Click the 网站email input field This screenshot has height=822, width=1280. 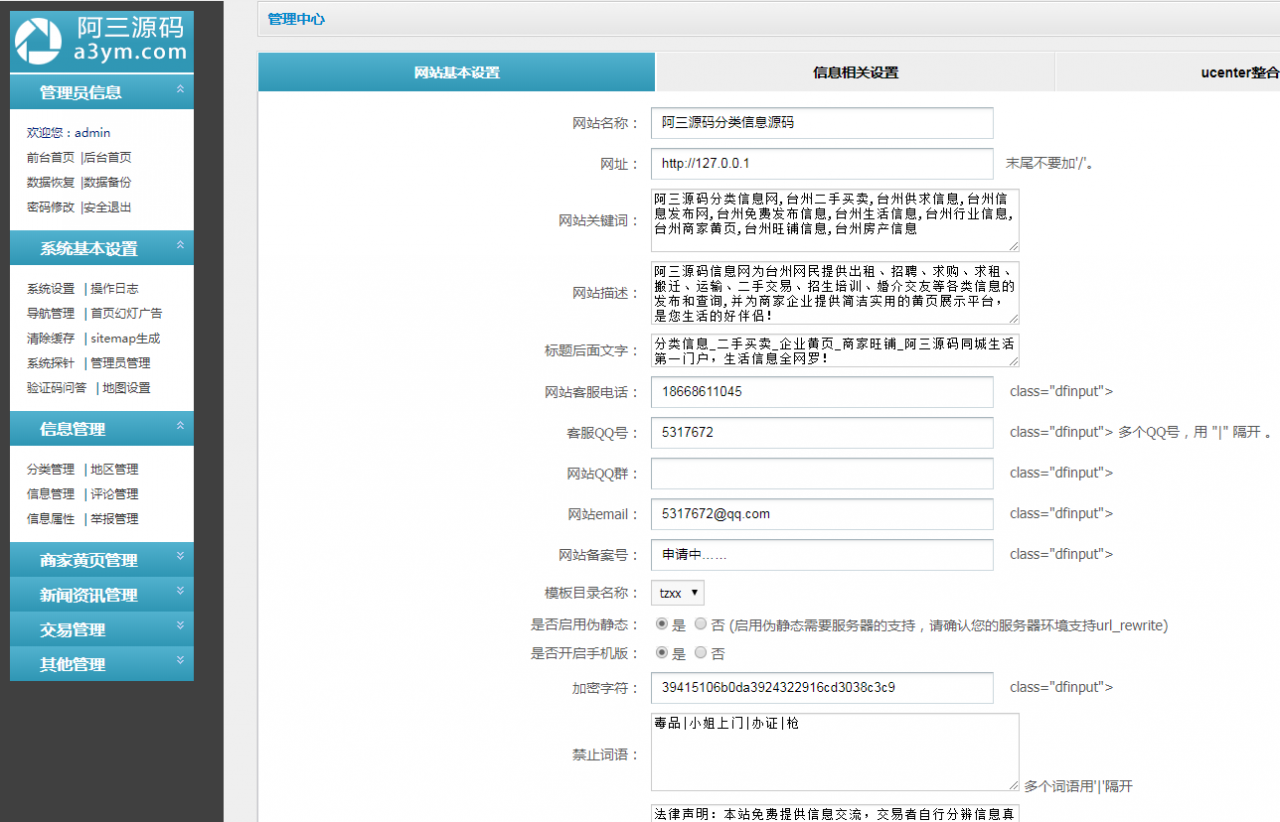822,514
